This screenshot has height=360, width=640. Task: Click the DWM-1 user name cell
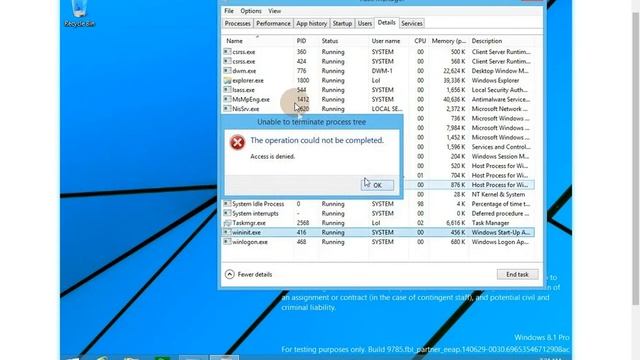point(382,71)
